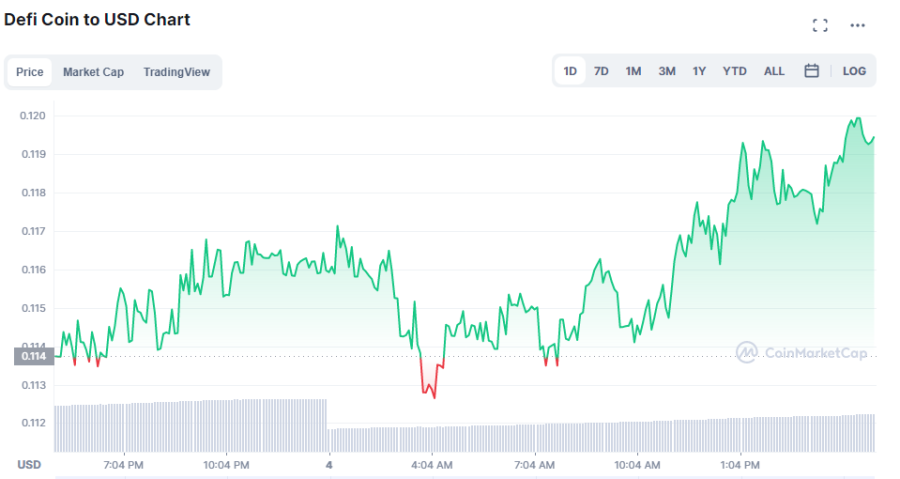Open the calendar date range picker
Image resolution: width=900 pixels, height=479 pixels.
pyautogui.click(x=811, y=71)
